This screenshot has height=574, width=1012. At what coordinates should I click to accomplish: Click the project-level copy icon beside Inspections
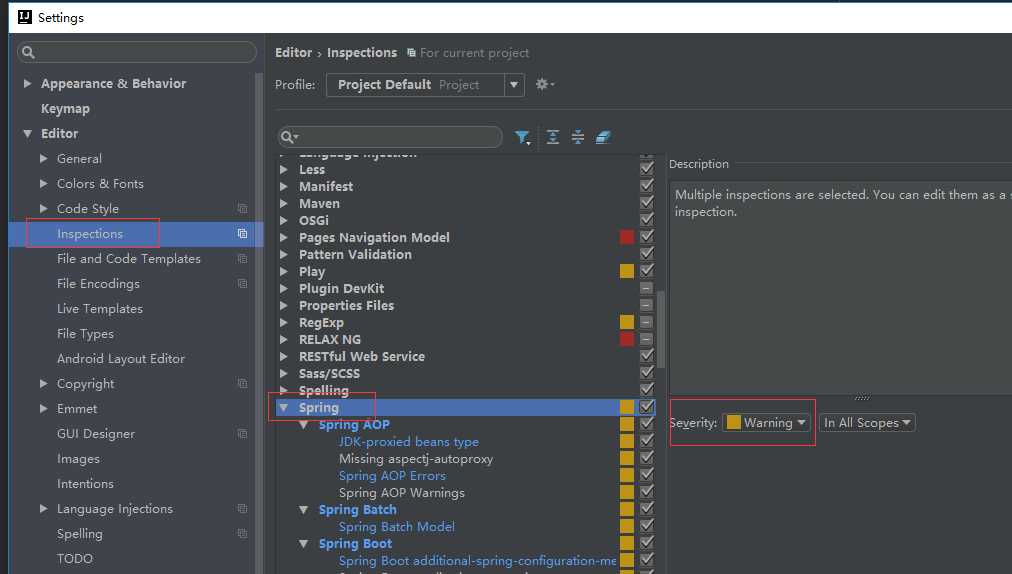(x=243, y=234)
